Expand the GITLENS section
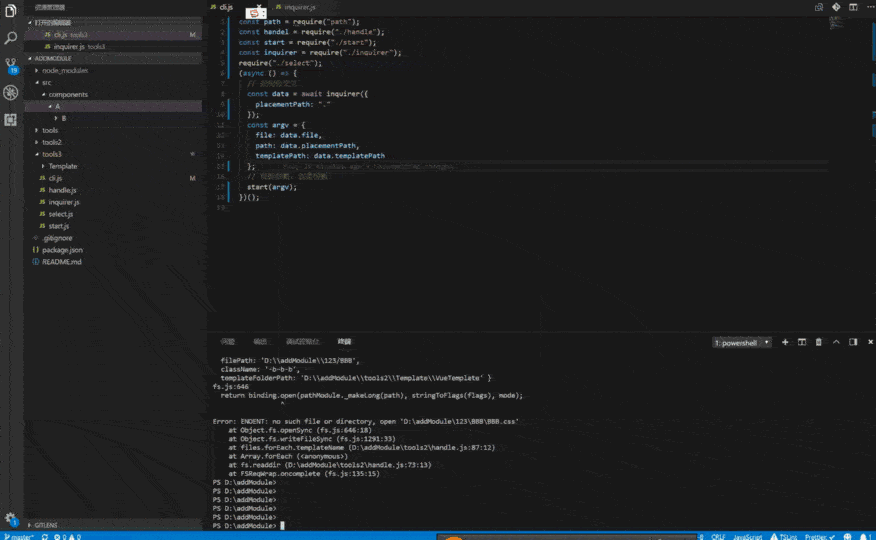The width and height of the screenshot is (876, 540). pos(113,525)
